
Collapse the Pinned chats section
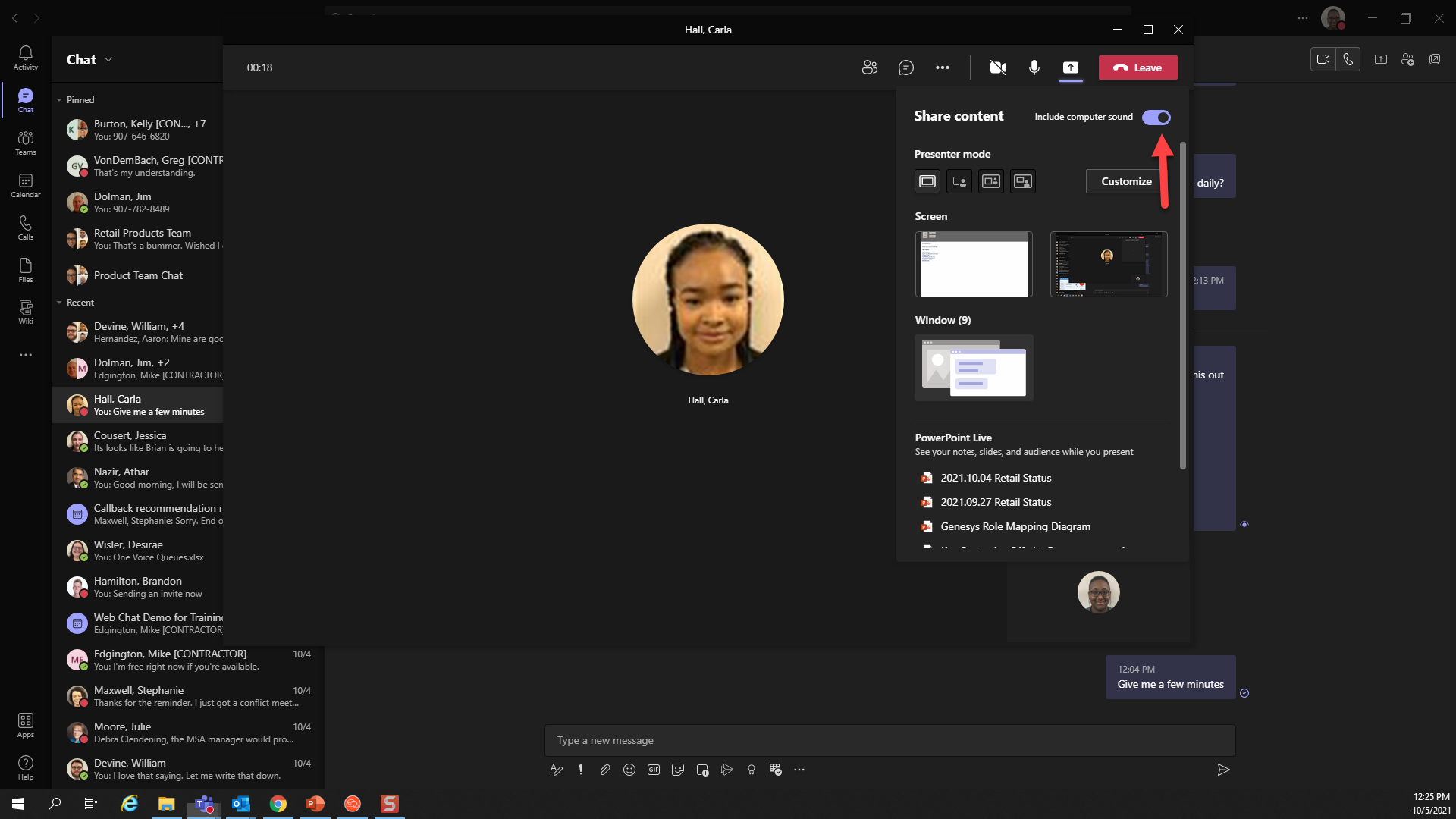pyautogui.click(x=59, y=100)
